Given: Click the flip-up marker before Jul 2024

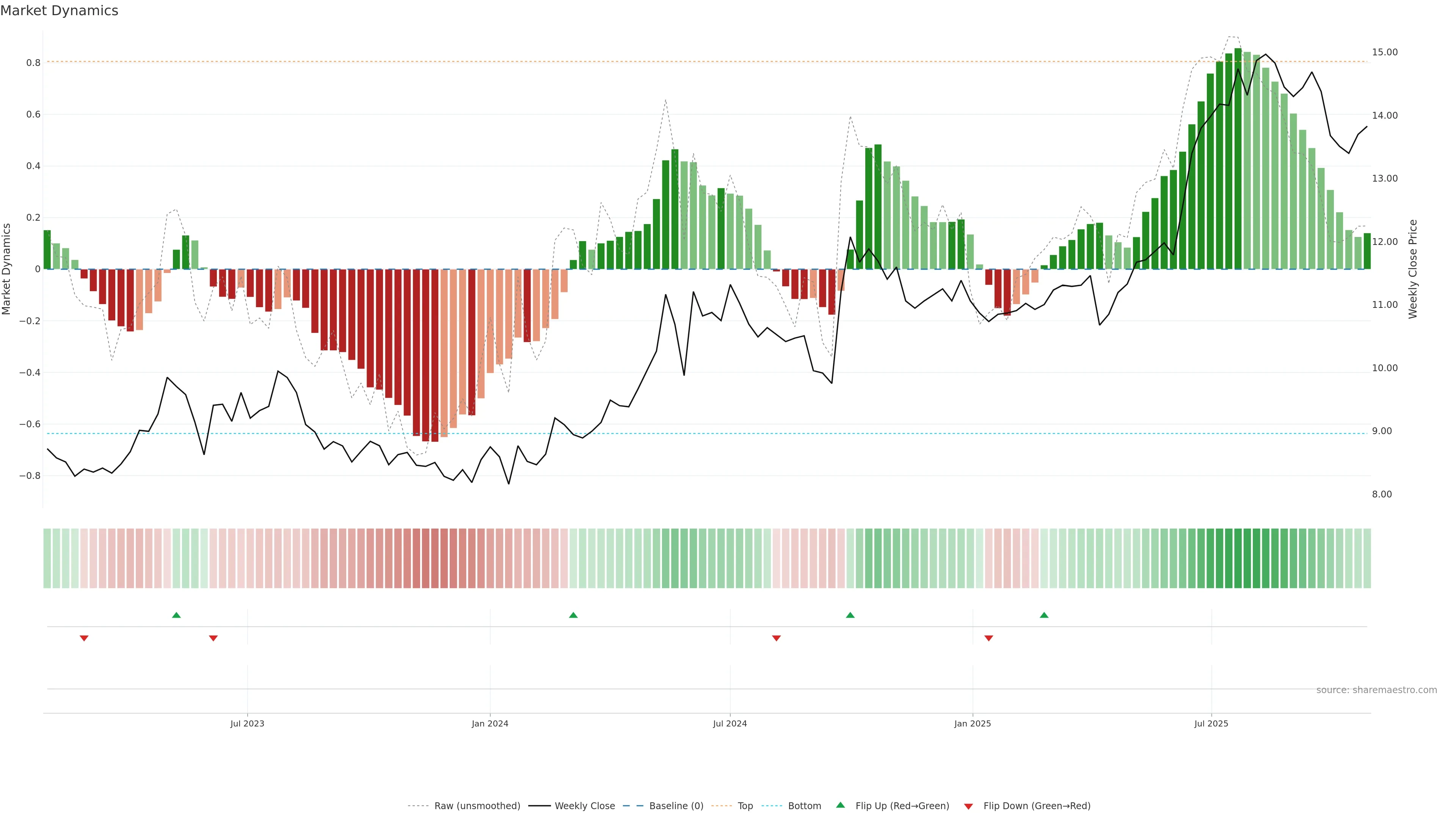Looking at the screenshot, I should (x=573, y=615).
